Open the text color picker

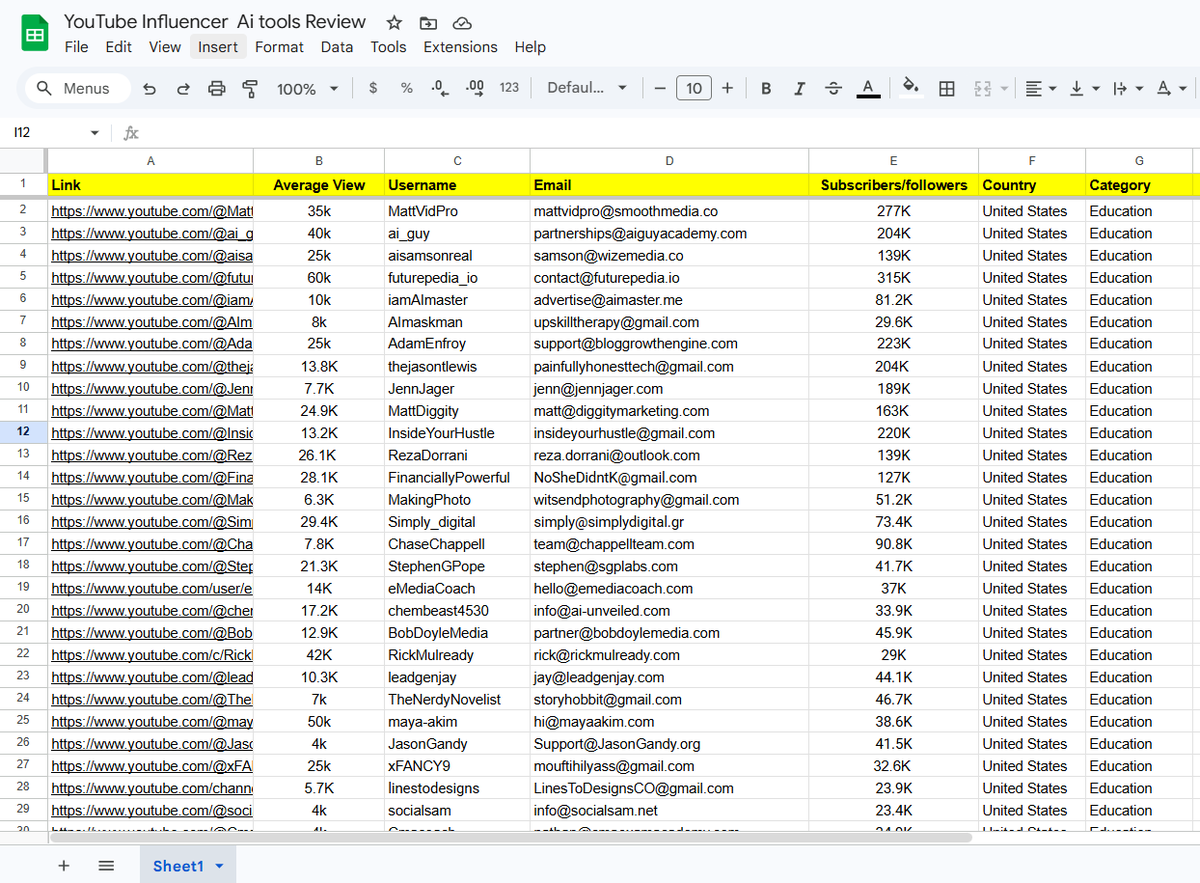coord(868,88)
